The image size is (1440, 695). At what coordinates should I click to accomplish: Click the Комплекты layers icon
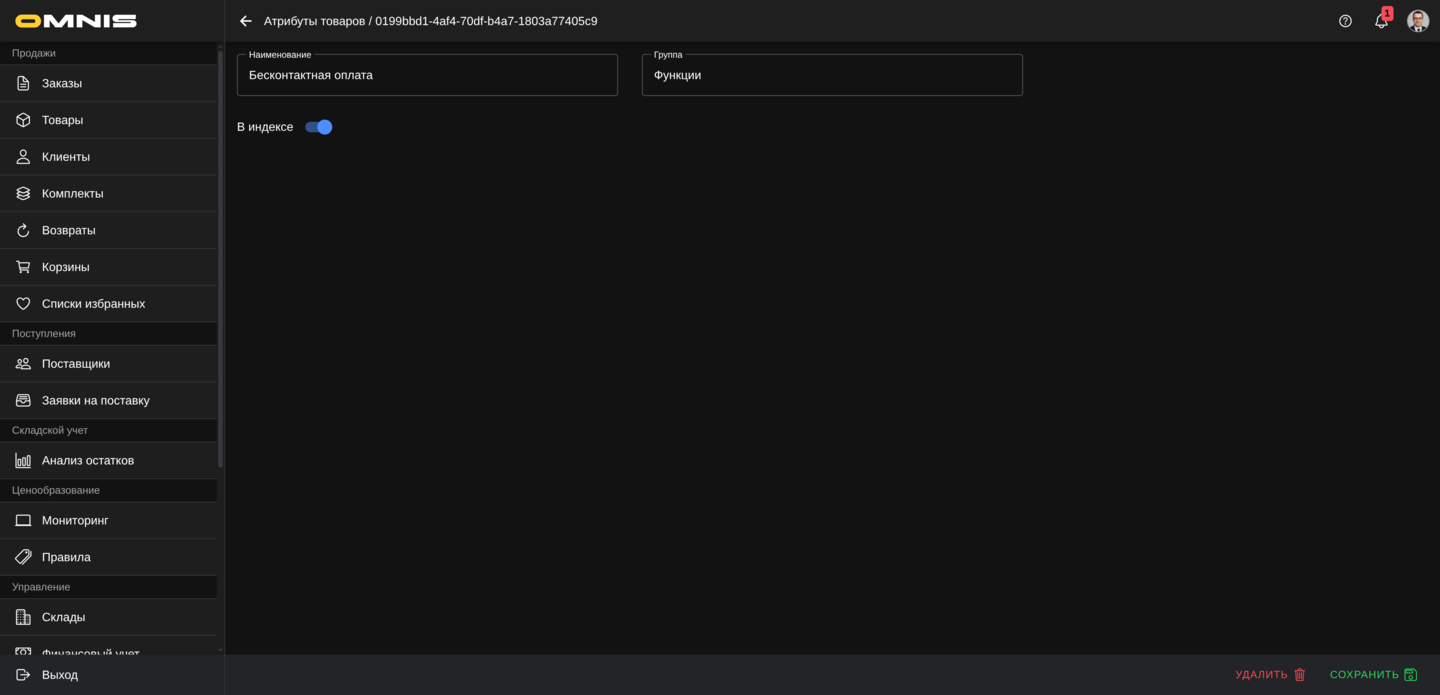[x=23, y=193]
